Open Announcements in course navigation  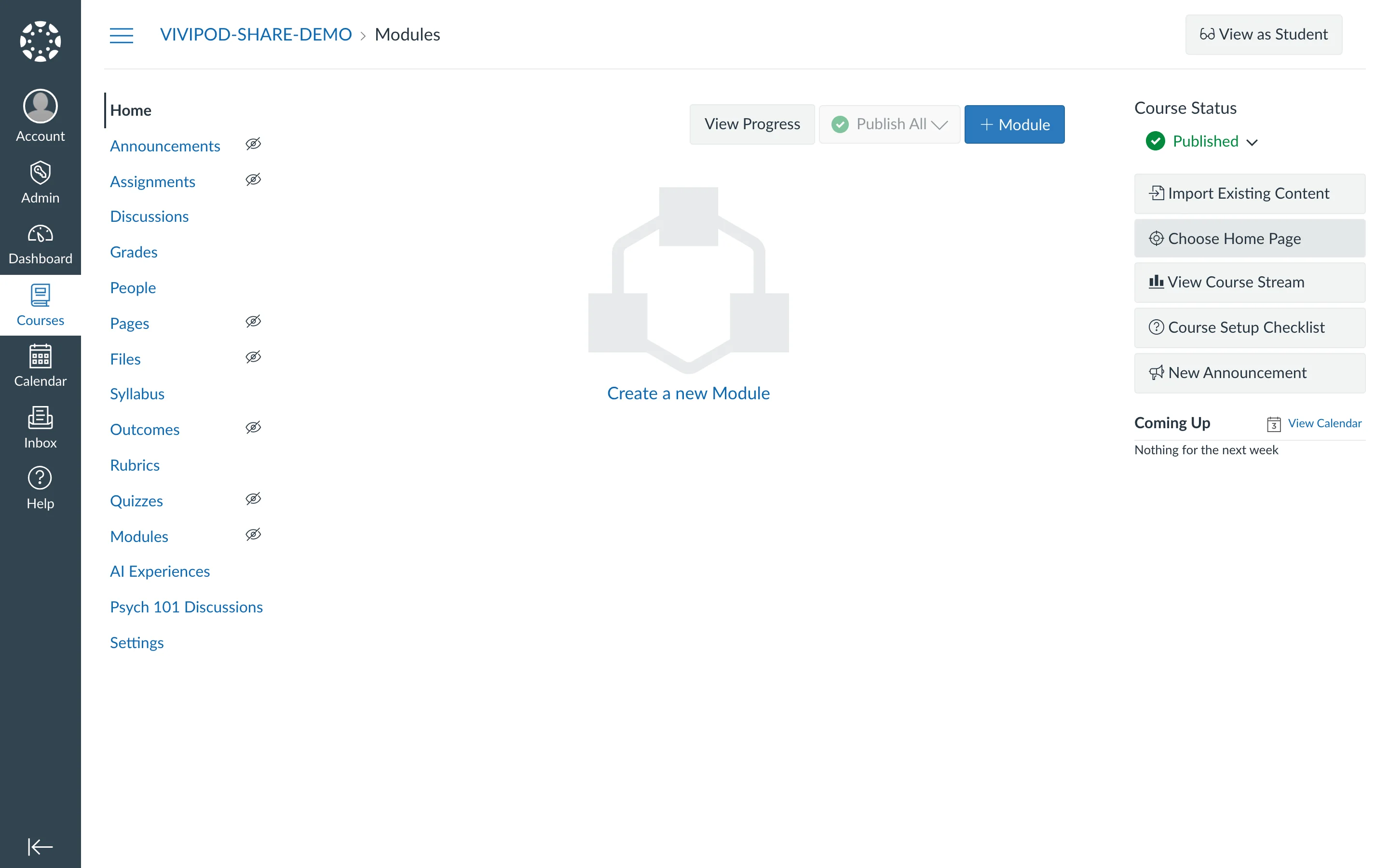[x=165, y=146]
